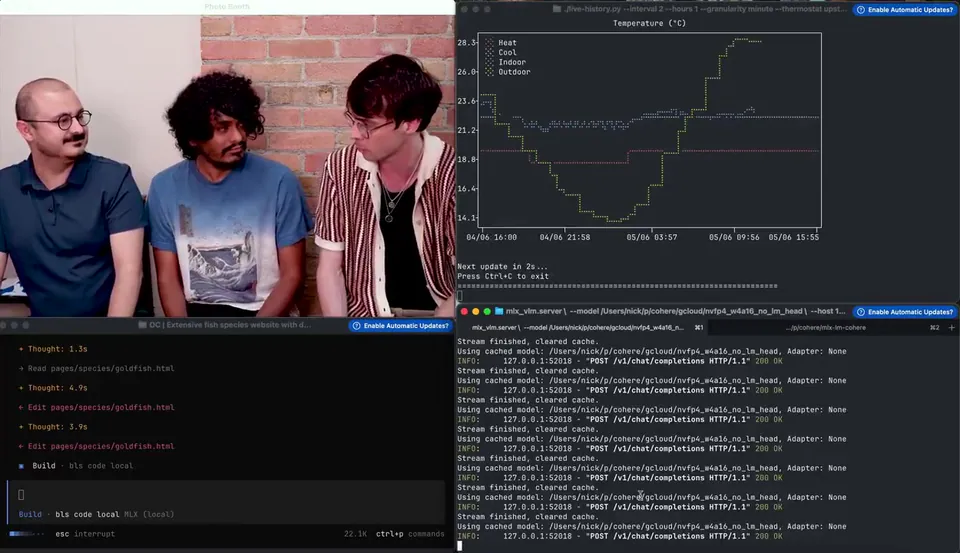Click the blue Build agent label under prompt

point(30,514)
